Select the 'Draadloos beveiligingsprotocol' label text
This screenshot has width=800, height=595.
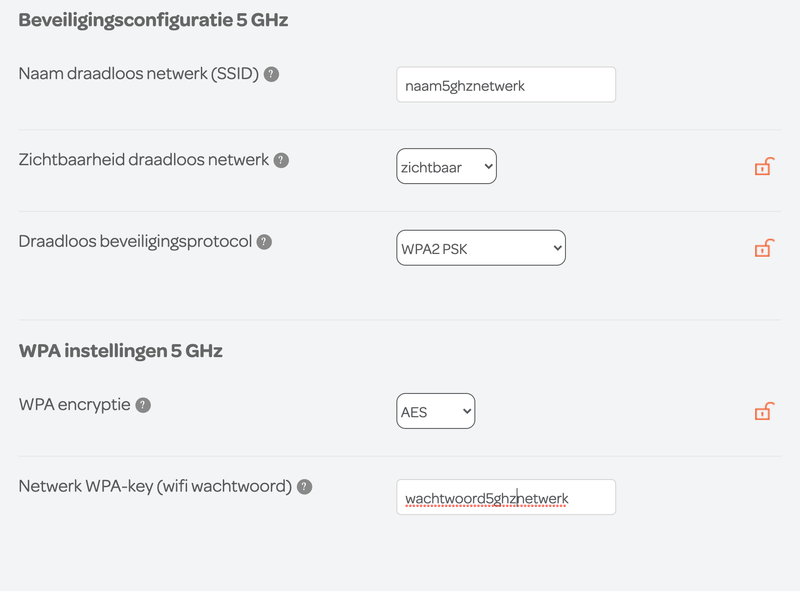pos(135,242)
